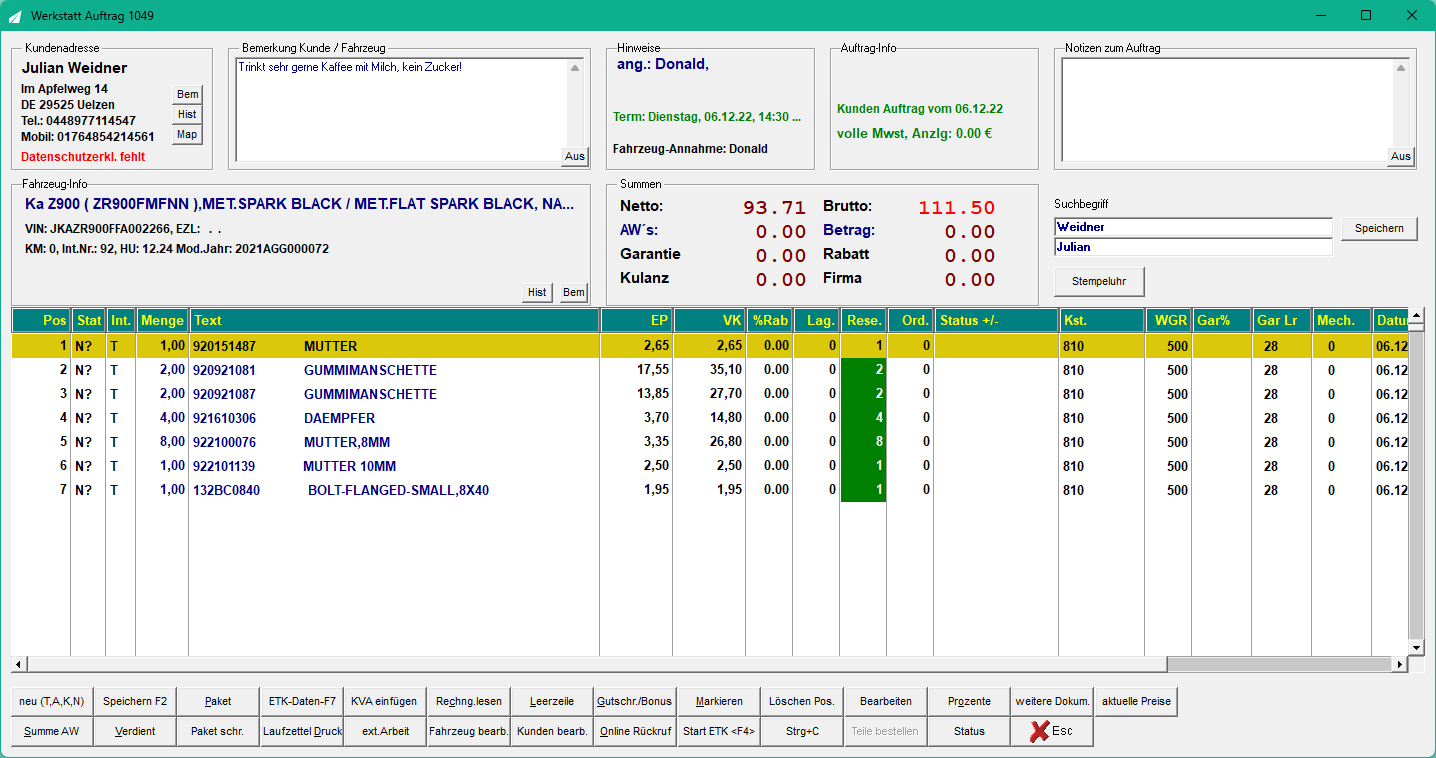Click KVA einfügen
The width and height of the screenshot is (1436, 758).
pos(385,702)
